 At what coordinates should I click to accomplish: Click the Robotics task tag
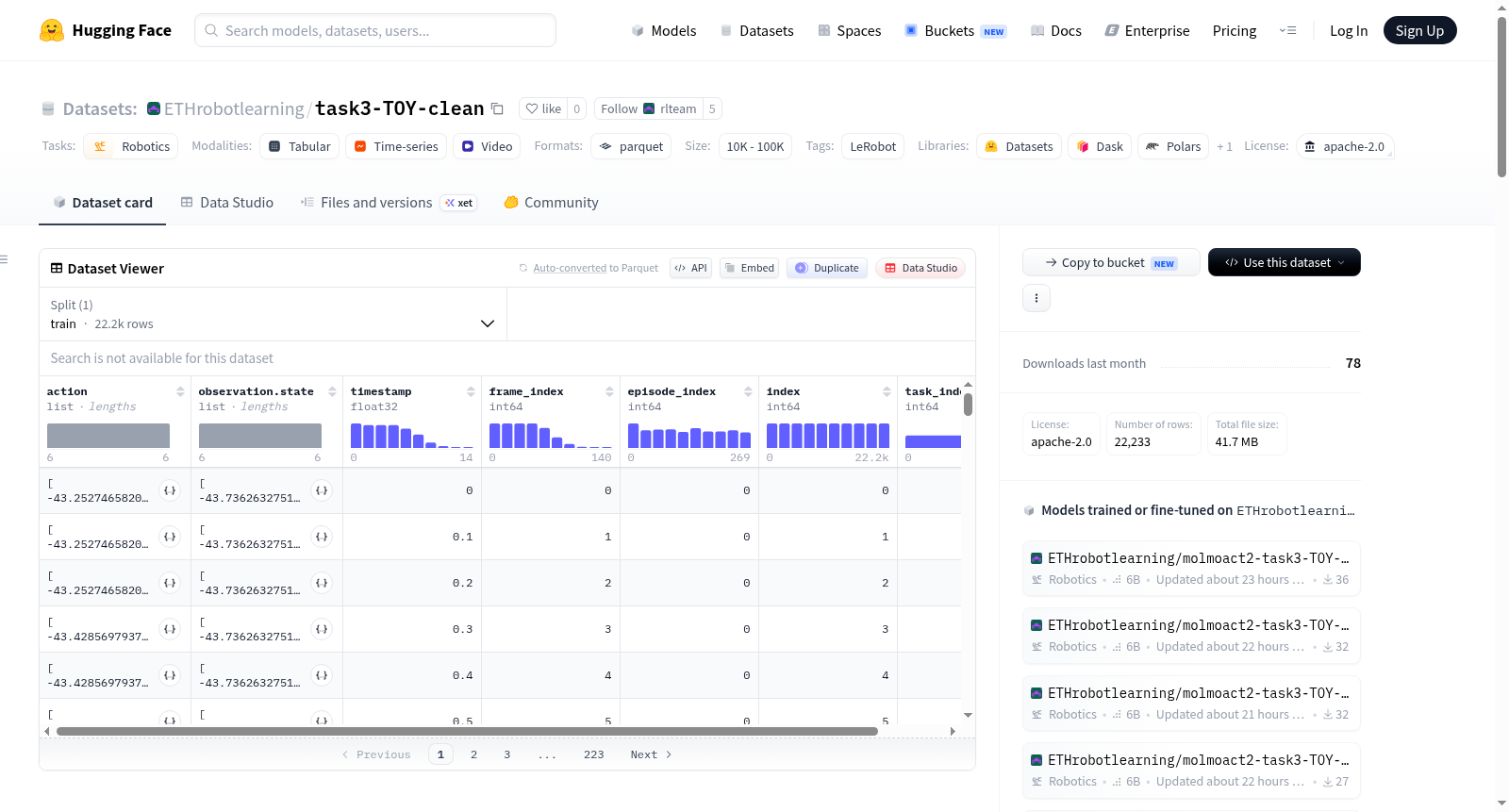coord(131,146)
